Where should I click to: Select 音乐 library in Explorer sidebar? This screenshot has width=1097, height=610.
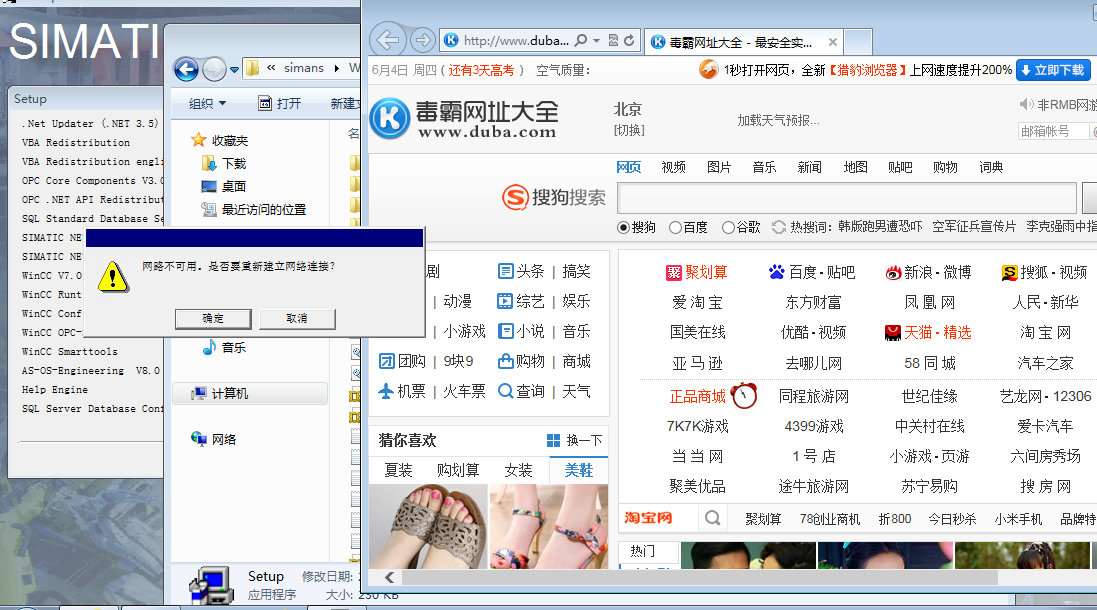coord(234,348)
